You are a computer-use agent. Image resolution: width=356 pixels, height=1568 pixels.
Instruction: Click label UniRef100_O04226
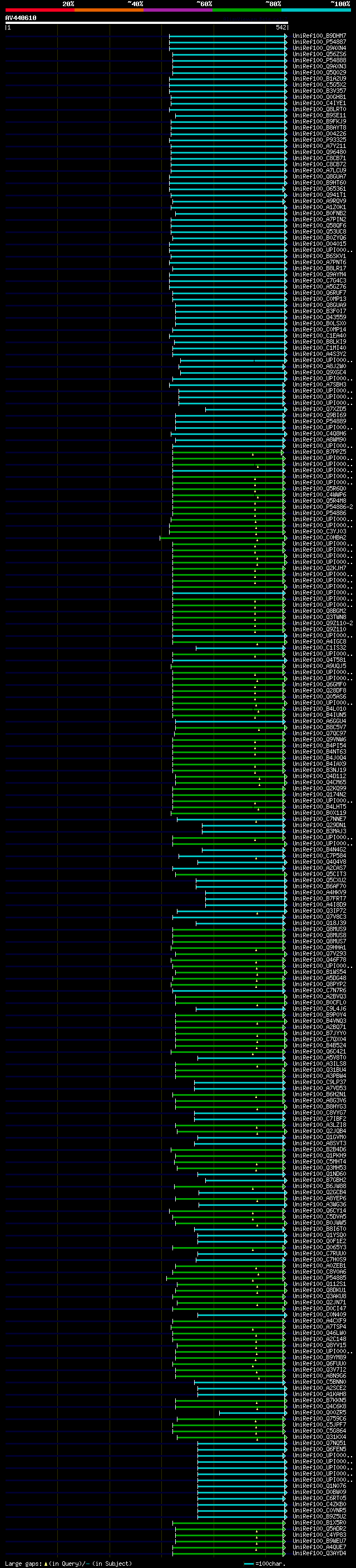coord(319,134)
